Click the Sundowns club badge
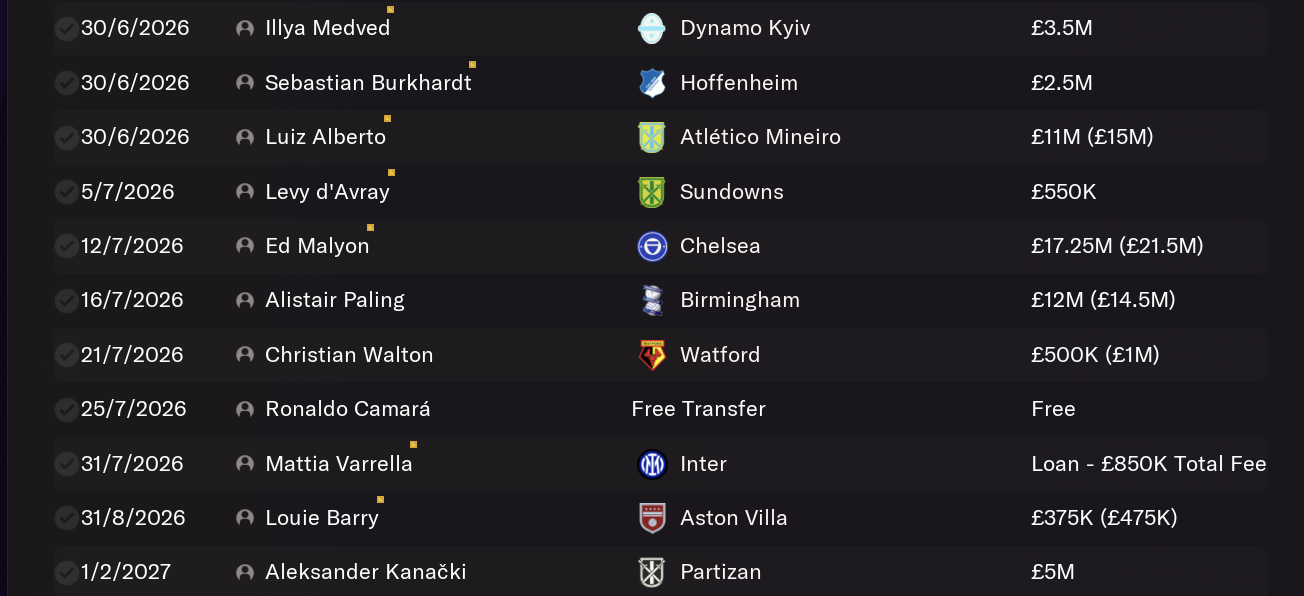Image resolution: width=1304 pixels, height=596 pixels. click(x=652, y=192)
